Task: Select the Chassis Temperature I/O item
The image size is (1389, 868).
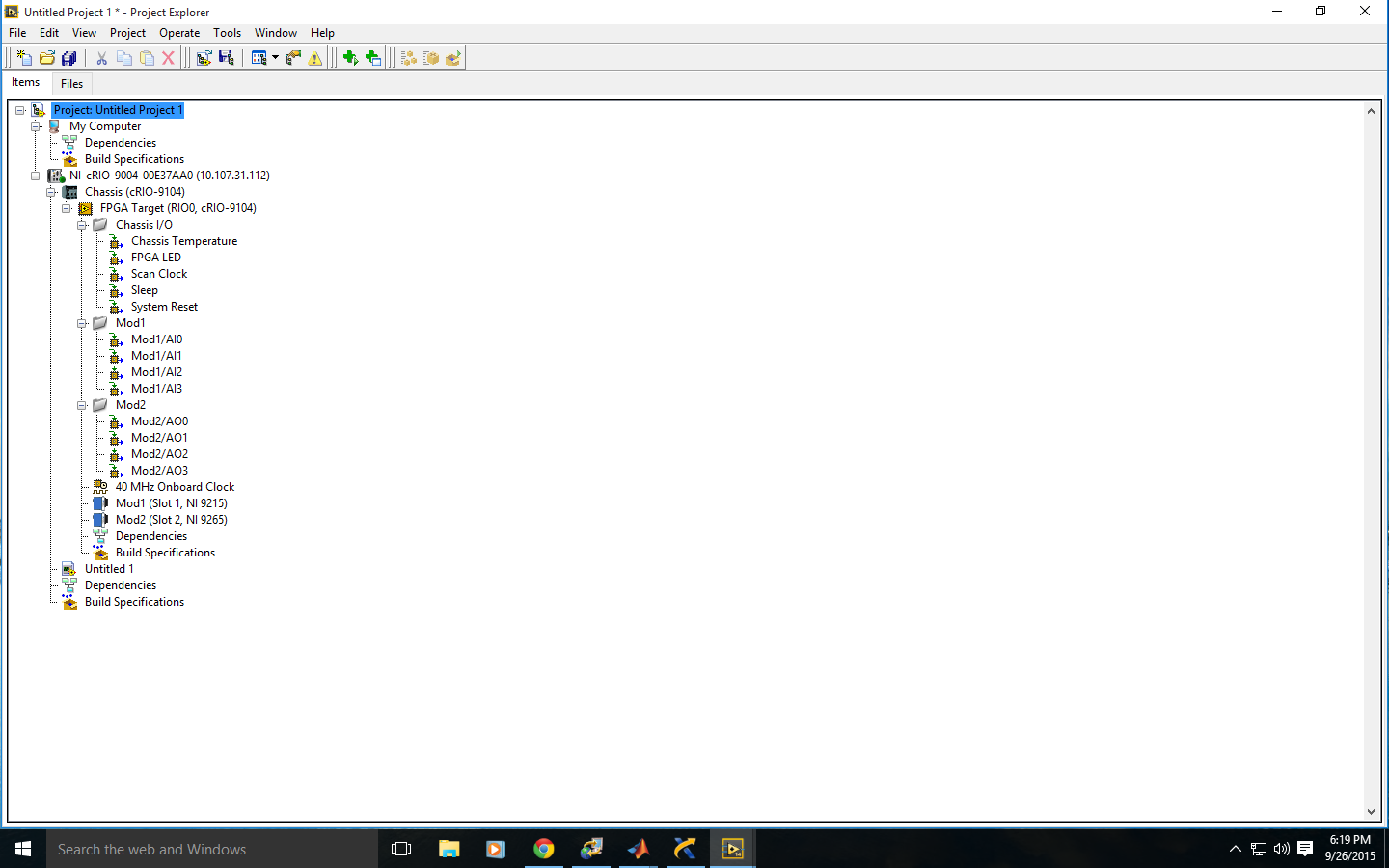Action: click(x=184, y=241)
